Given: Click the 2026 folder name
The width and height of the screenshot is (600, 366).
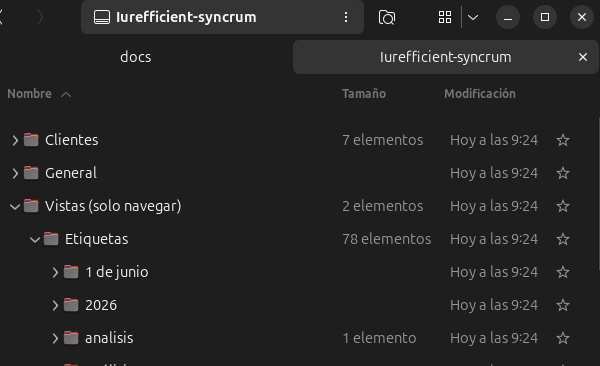Looking at the screenshot, I should pos(101,305).
